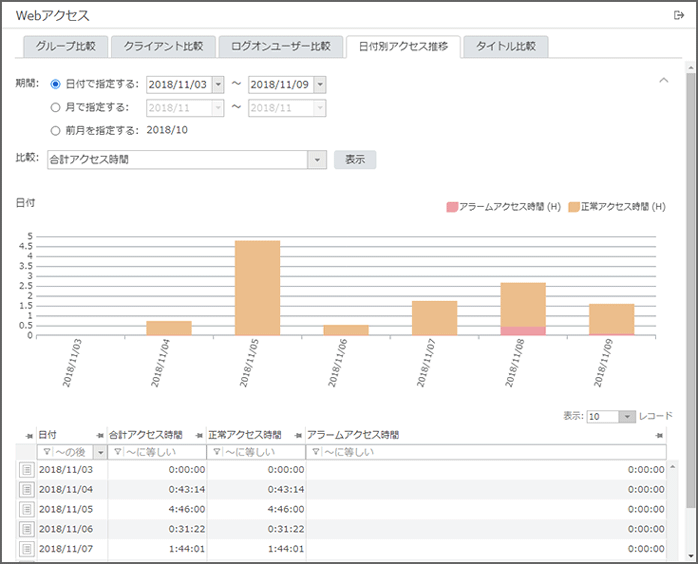
Task: Open the start date 2018/11/03 dropdown
Action: click(219, 84)
